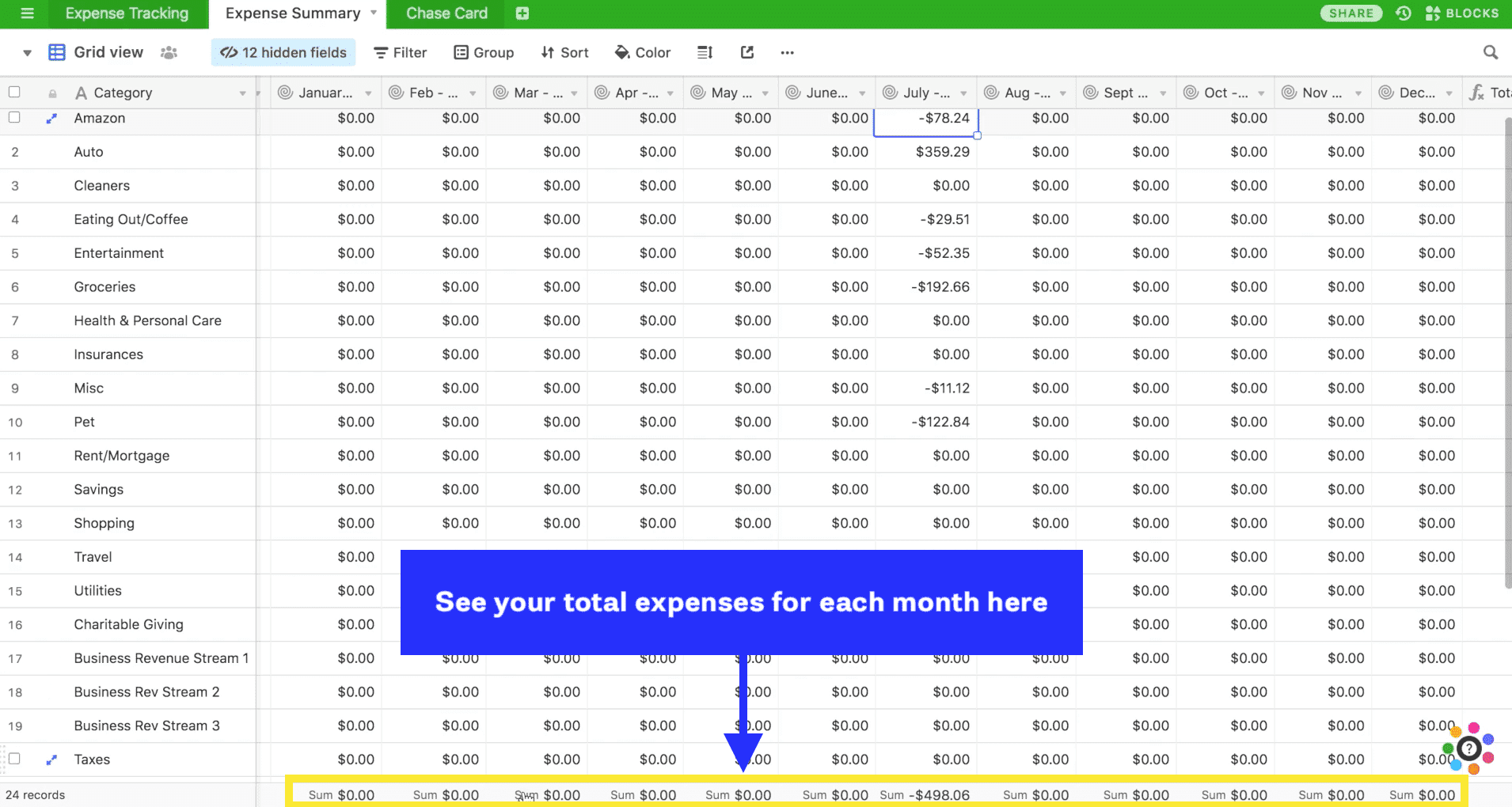Image resolution: width=1512 pixels, height=807 pixels.
Task: Click the SHARE button
Action: click(x=1351, y=13)
